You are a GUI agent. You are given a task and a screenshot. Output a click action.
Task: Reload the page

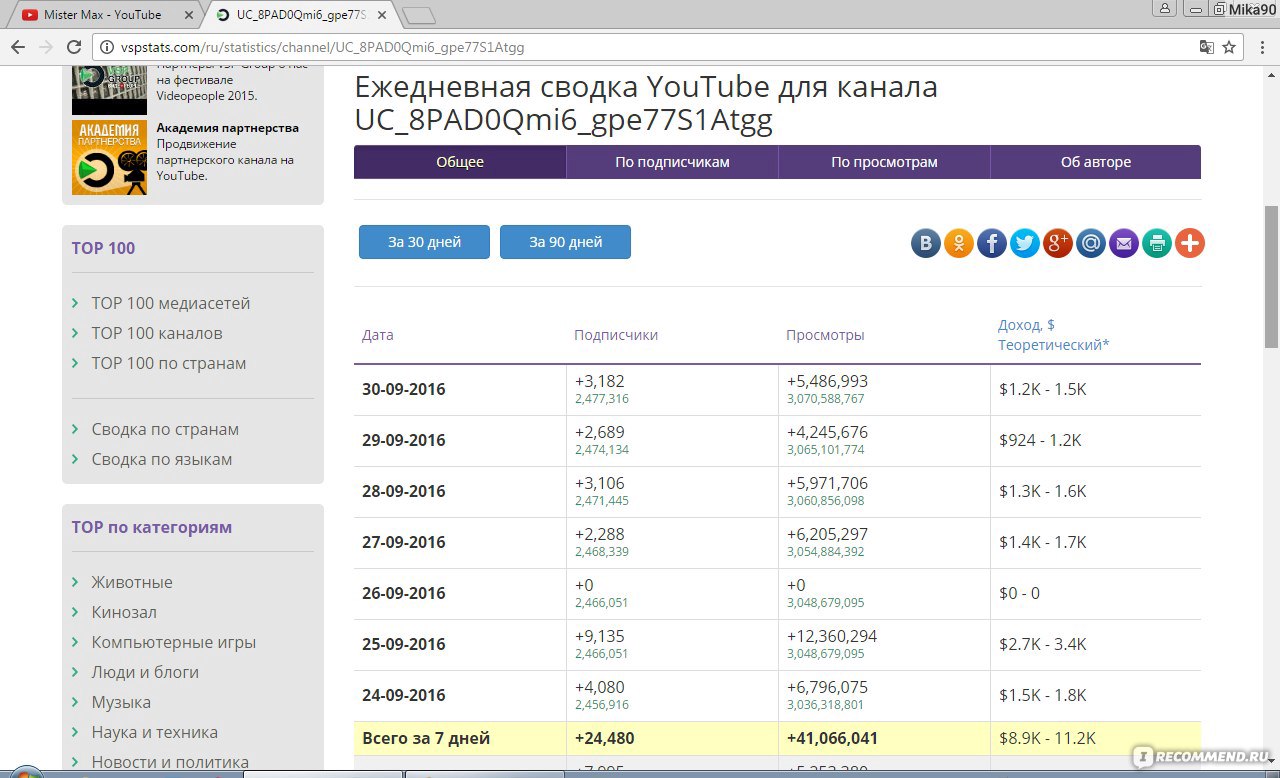[74, 47]
